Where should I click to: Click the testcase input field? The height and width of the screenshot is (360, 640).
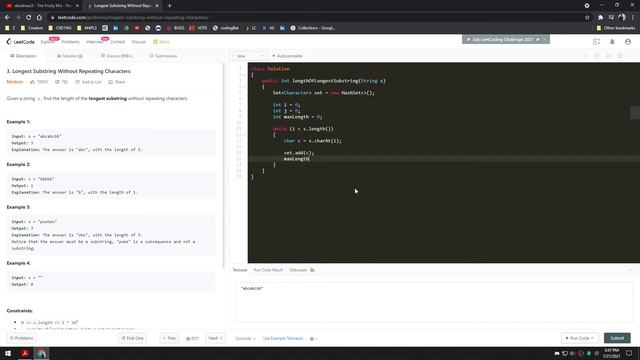(434, 302)
